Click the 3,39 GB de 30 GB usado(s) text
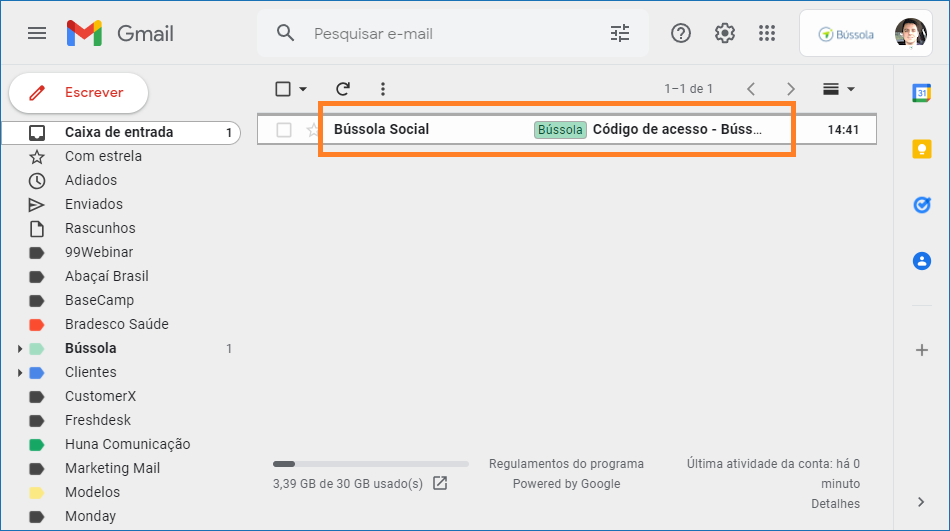The image size is (950, 531). 348,484
